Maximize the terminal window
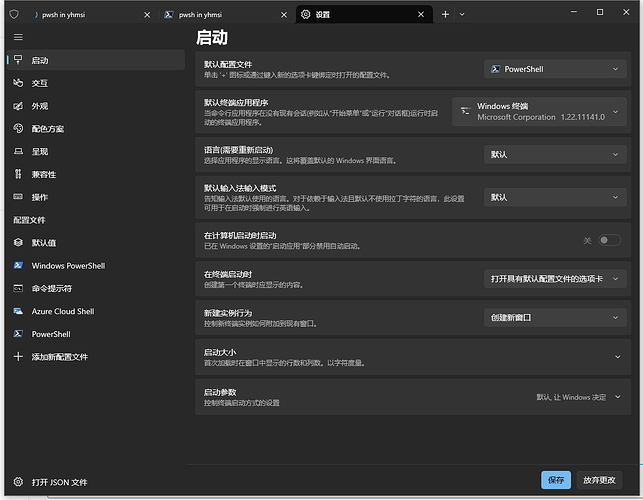The height and width of the screenshot is (500, 643). click(600, 12)
